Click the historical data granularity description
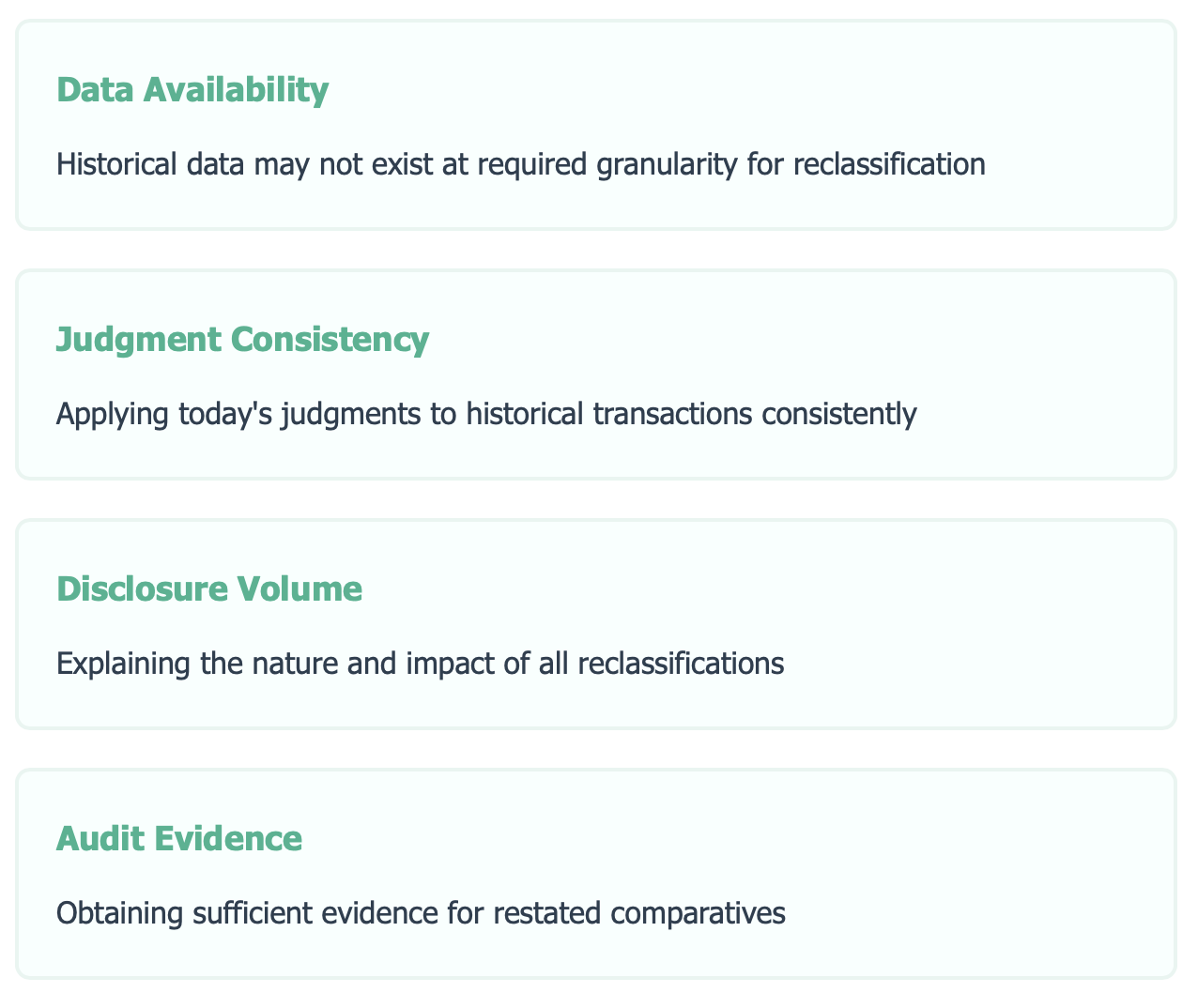Screen dimensions: 1198x1008 pyautogui.click(x=520, y=165)
